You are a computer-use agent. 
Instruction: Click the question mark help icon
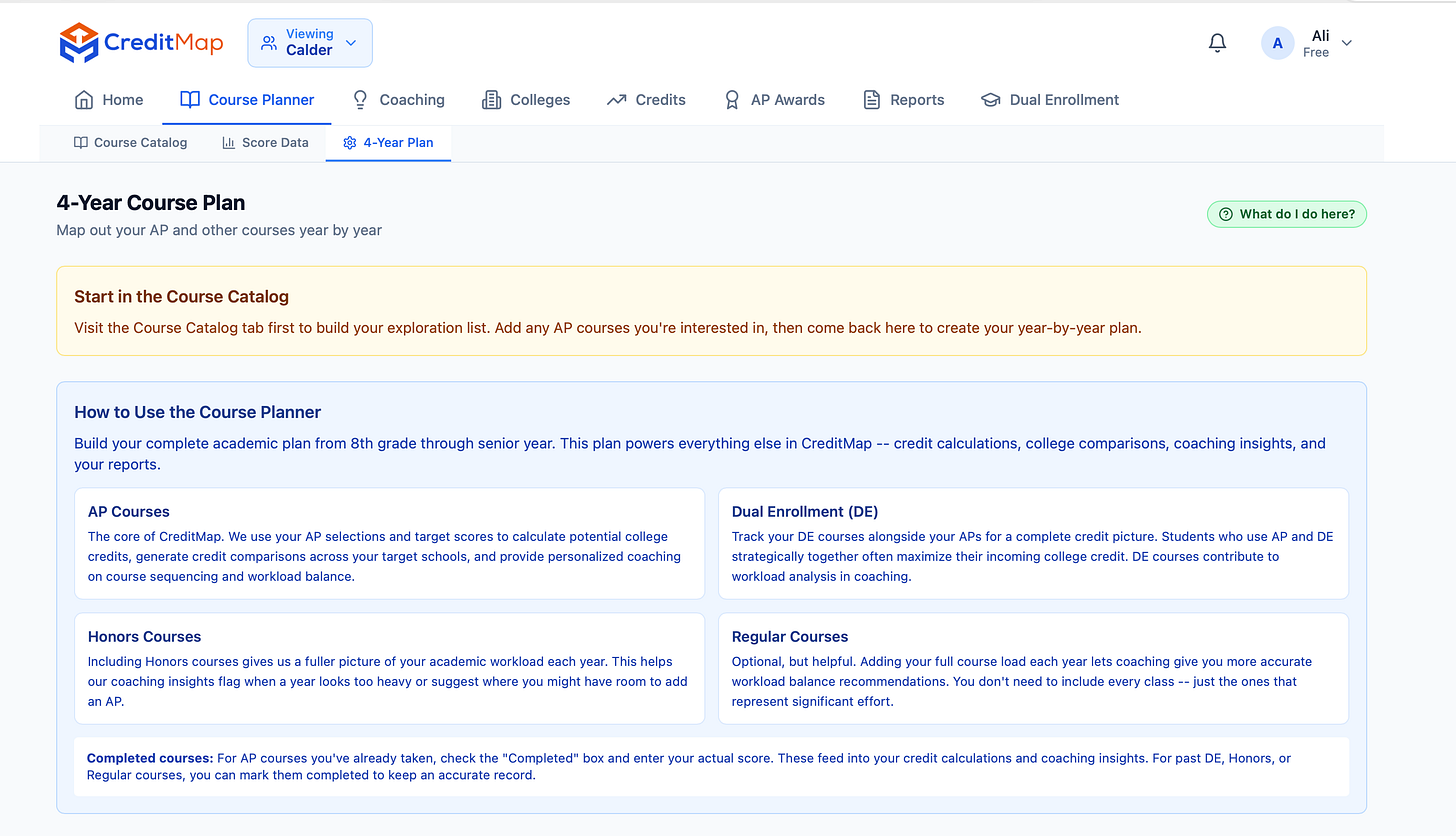(x=1226, y=214)
